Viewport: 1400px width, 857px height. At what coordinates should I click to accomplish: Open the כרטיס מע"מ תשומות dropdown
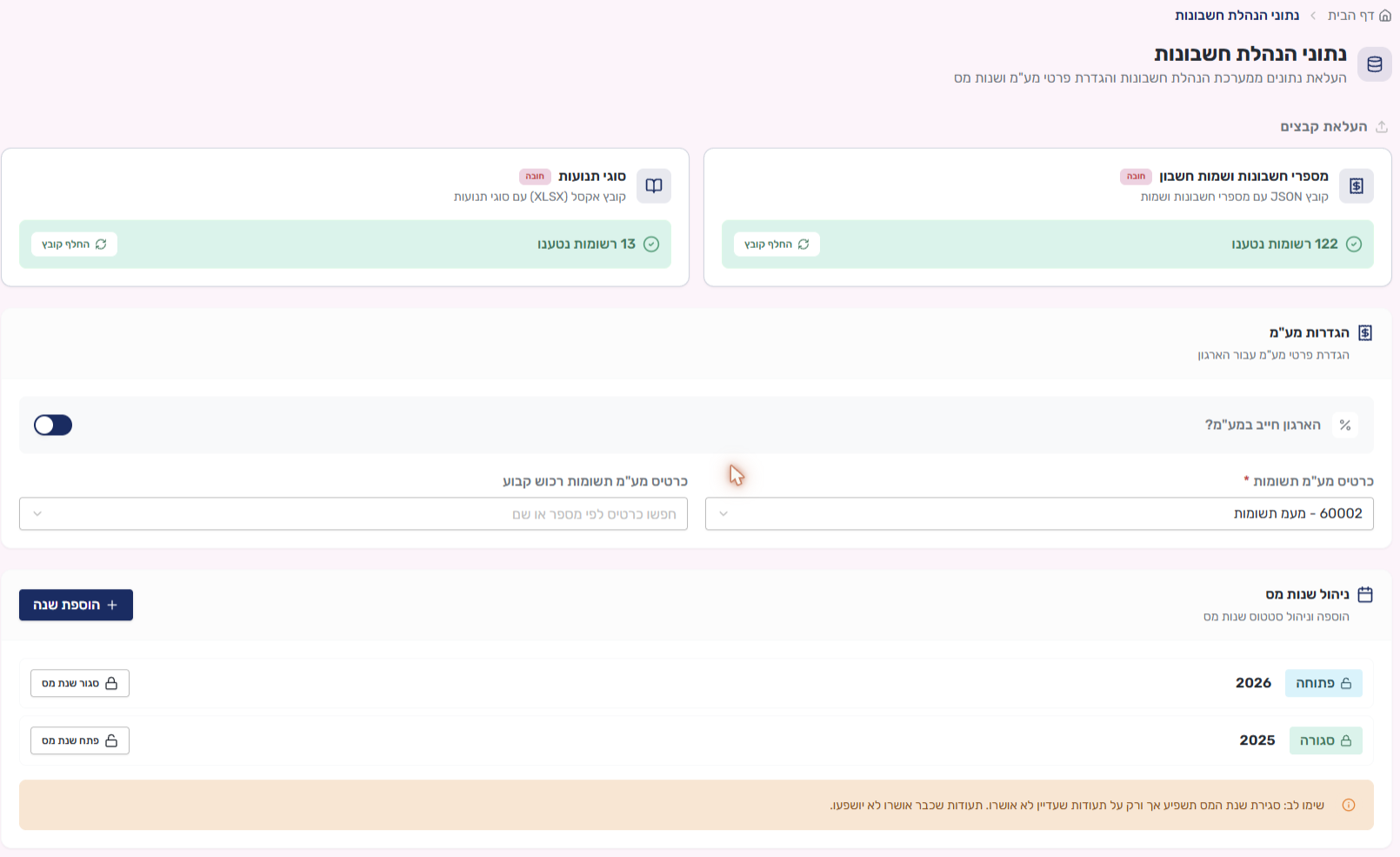[x=1039, y=513]
